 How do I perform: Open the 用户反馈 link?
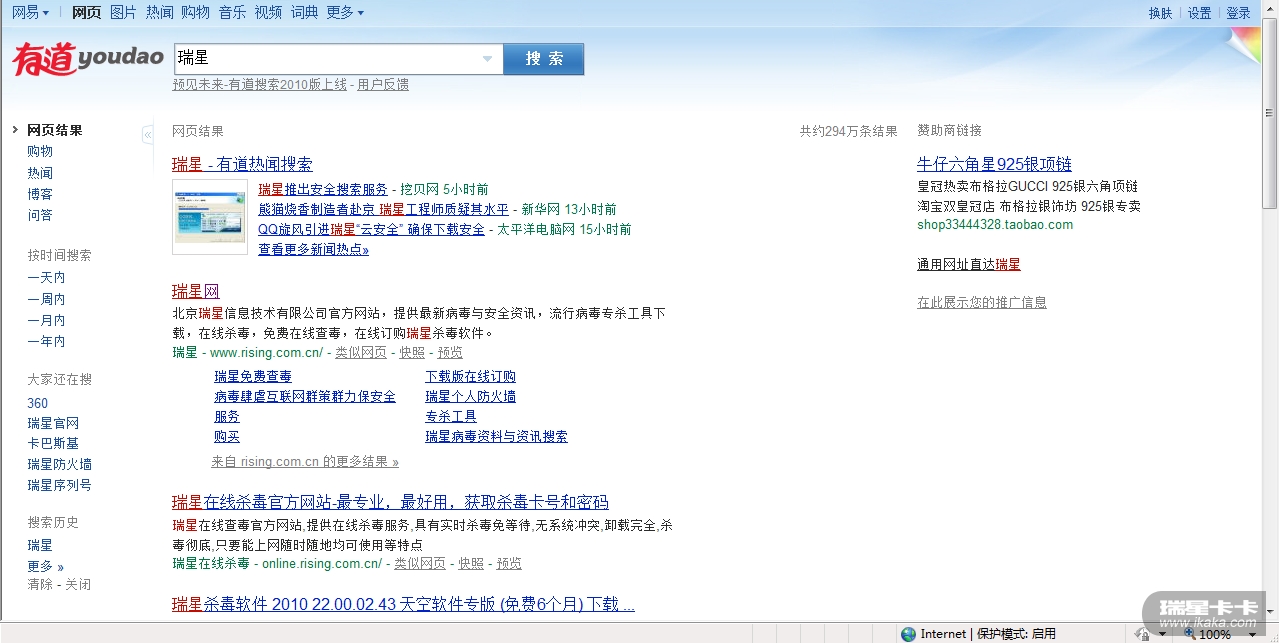click(x=383, y=85)
